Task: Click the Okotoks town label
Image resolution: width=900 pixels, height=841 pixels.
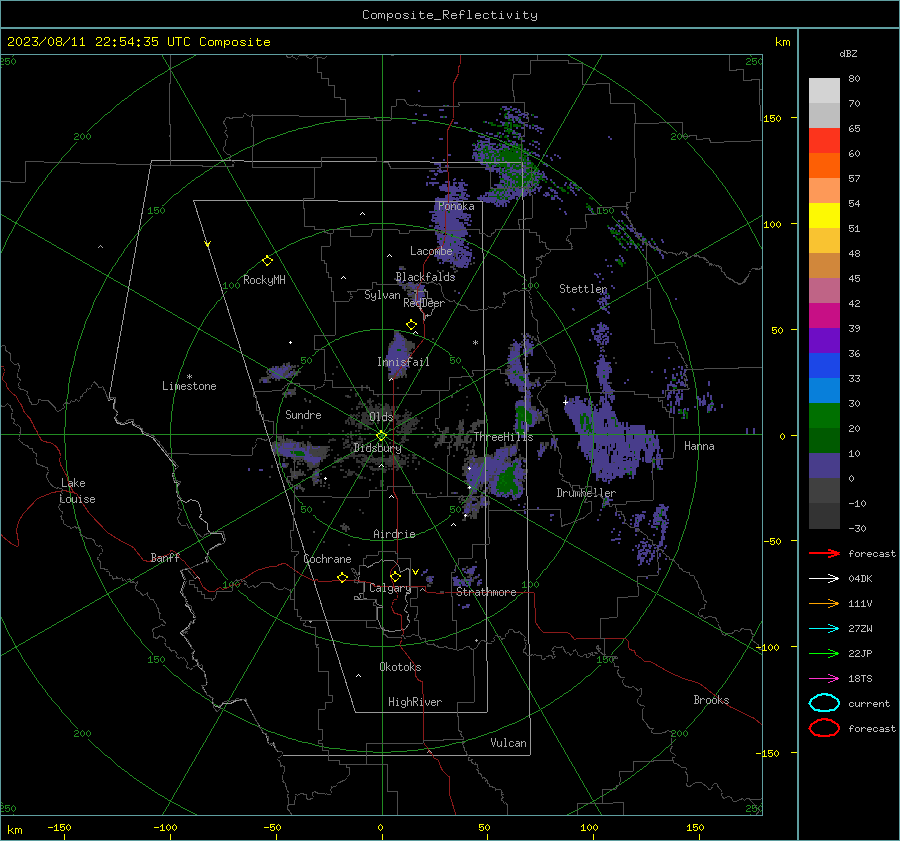Action: 400,667
